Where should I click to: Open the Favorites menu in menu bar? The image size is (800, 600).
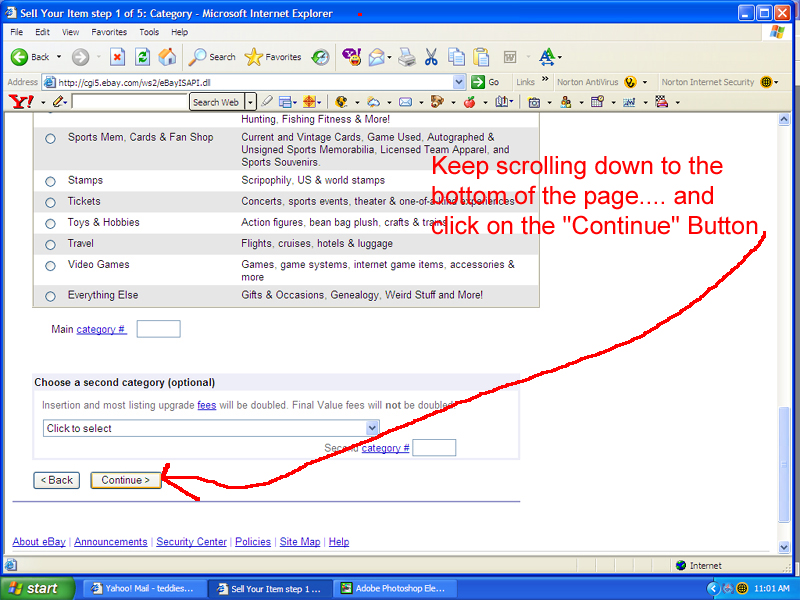coord(109,32)
